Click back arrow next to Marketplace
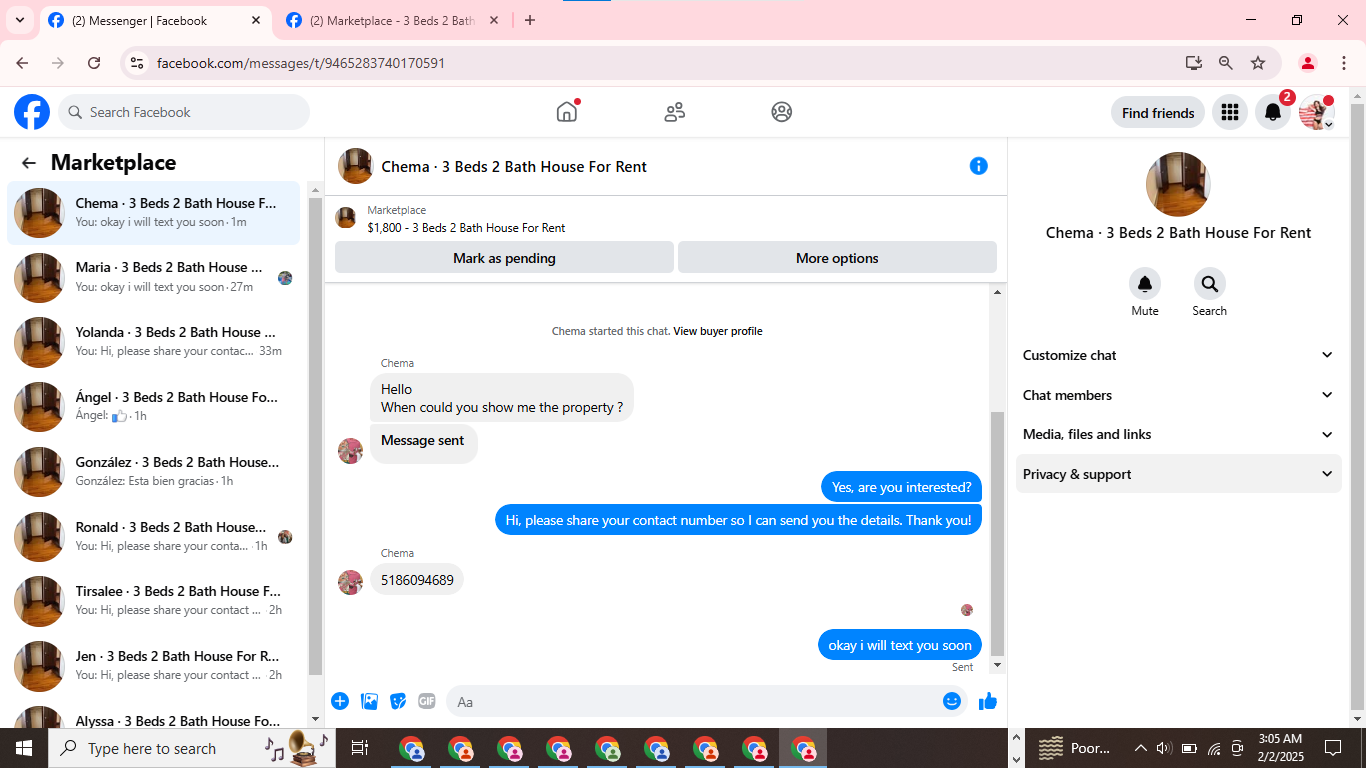 click(x=29, y=163)
